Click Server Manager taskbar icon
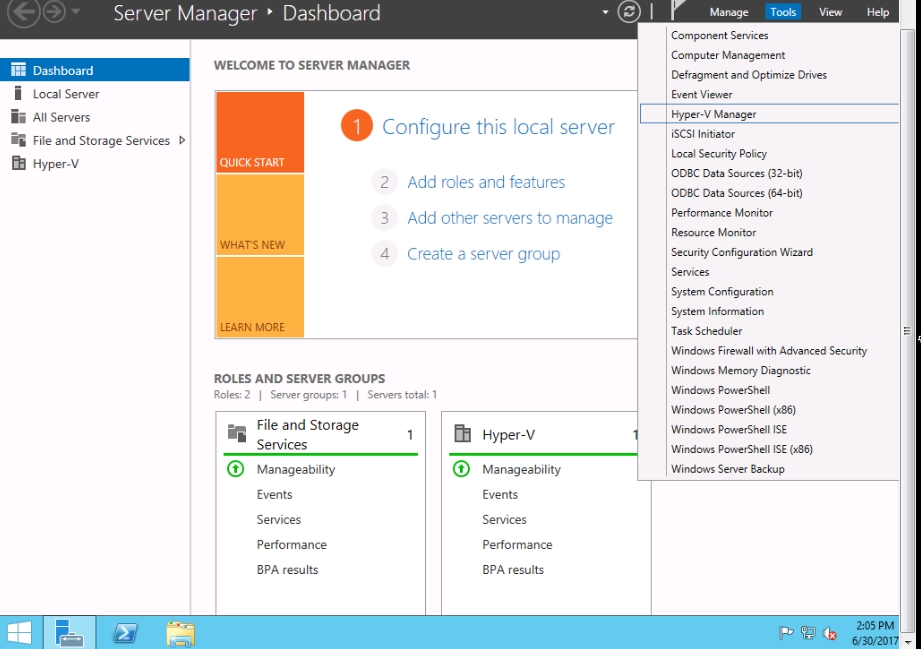Screen dimensions: 921x649 (69, 633)
